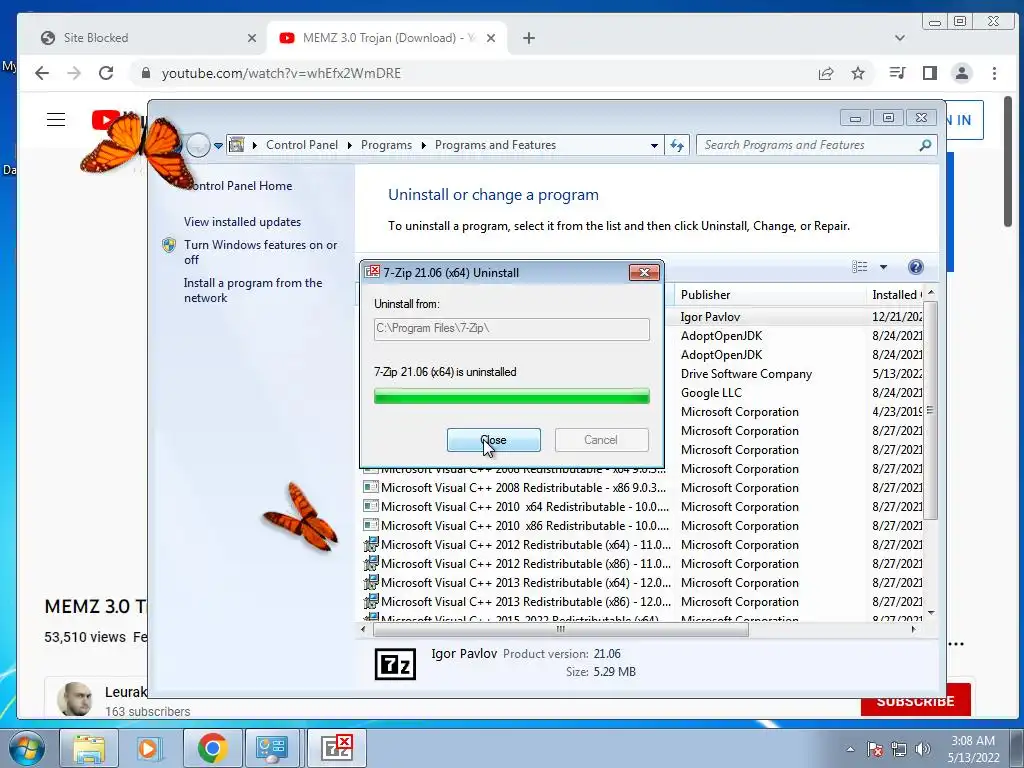Click the volume speaker icon in system tray
Screen dimensions: 1024x768
(923, 749)
